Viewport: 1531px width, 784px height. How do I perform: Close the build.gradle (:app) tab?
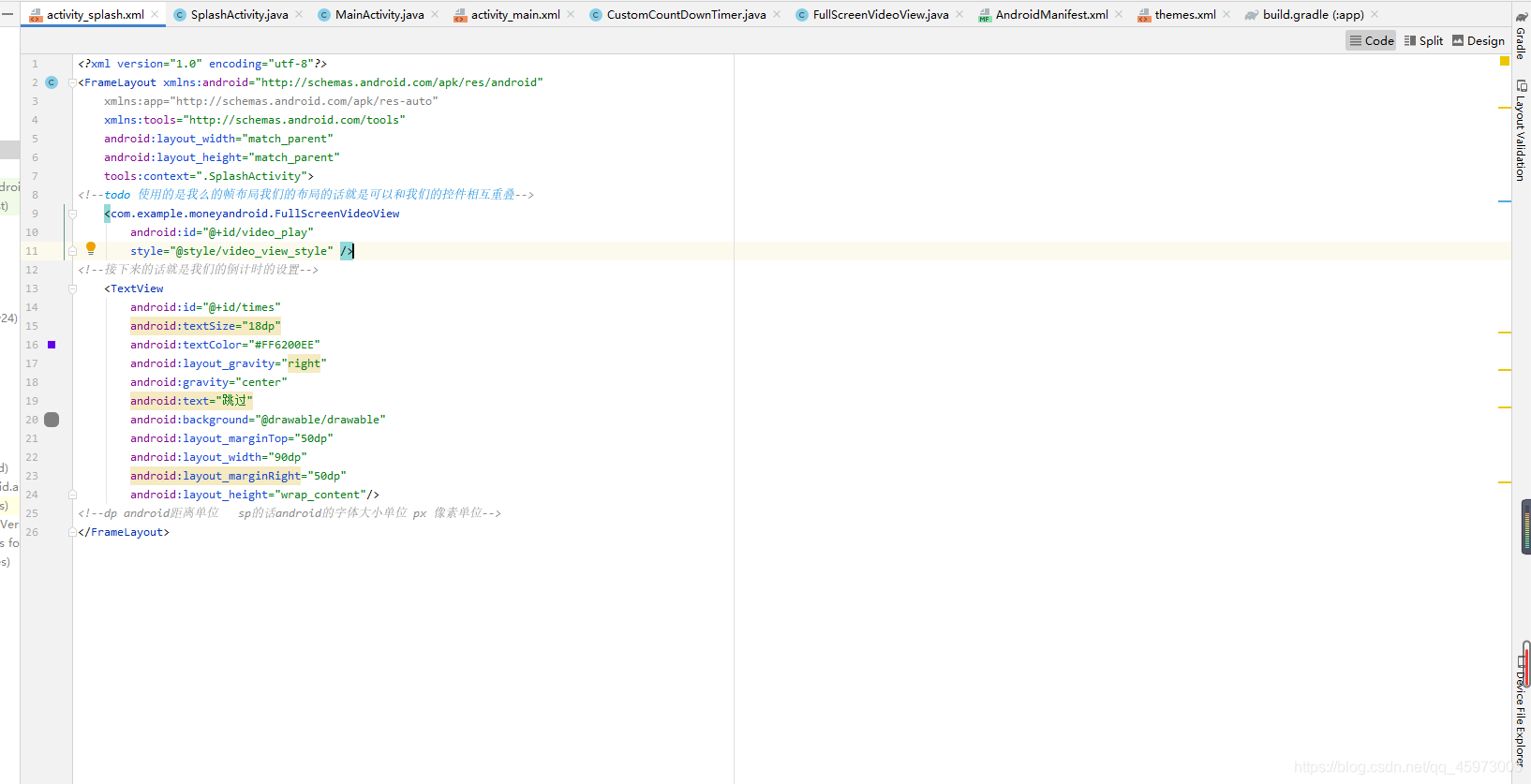(1375, 14)
